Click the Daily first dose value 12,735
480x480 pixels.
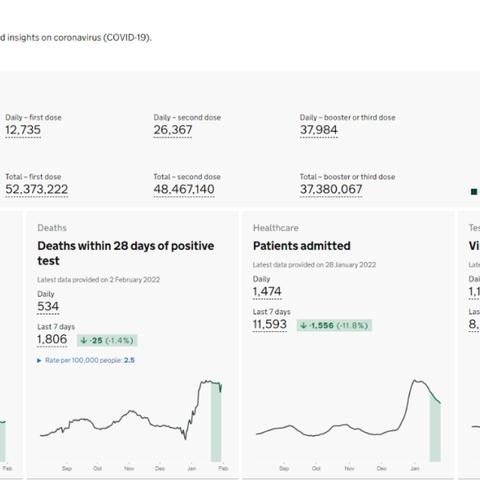pyautogui.click(x=23, y=130)
